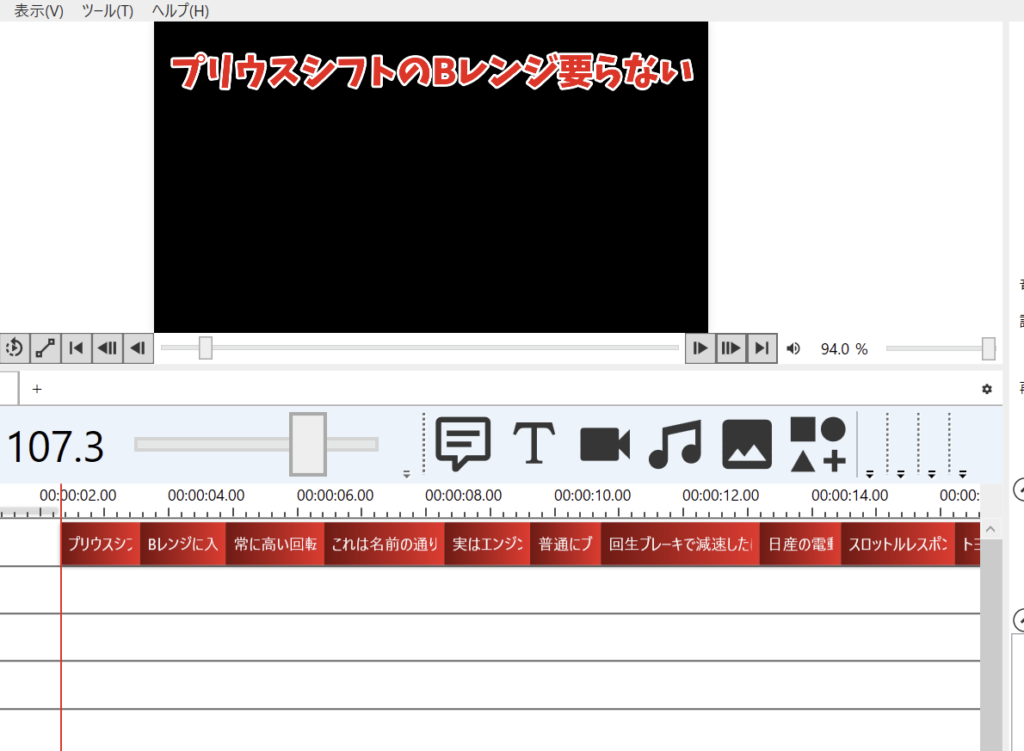Select the 回生ブレーキで減速した clip on timeline
The width and height of the screenshot is (1024, 751).
point(680,545)
